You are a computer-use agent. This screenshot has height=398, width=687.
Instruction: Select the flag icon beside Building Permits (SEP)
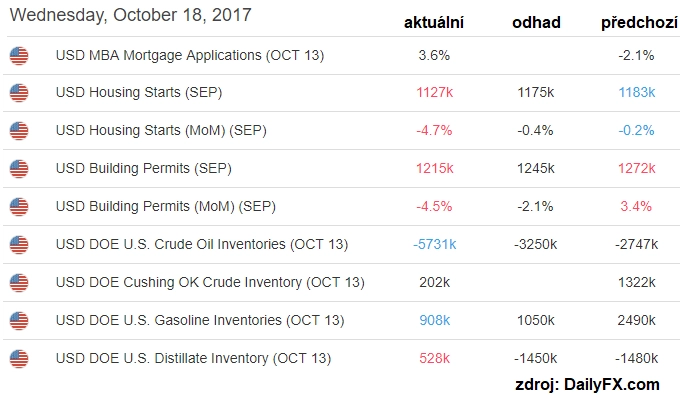19,169
